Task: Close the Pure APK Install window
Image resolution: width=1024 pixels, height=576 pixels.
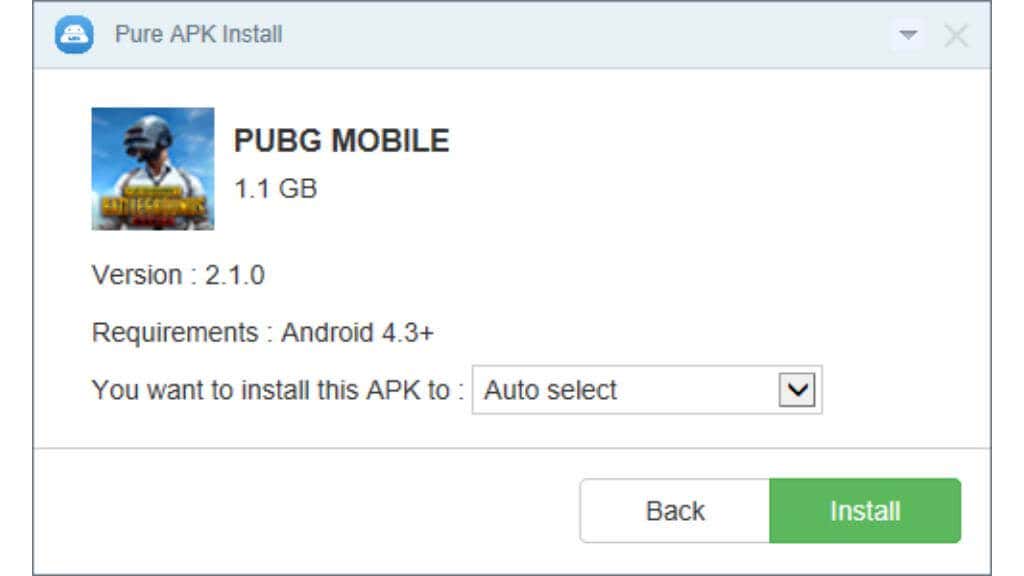Action: [956, 35]
